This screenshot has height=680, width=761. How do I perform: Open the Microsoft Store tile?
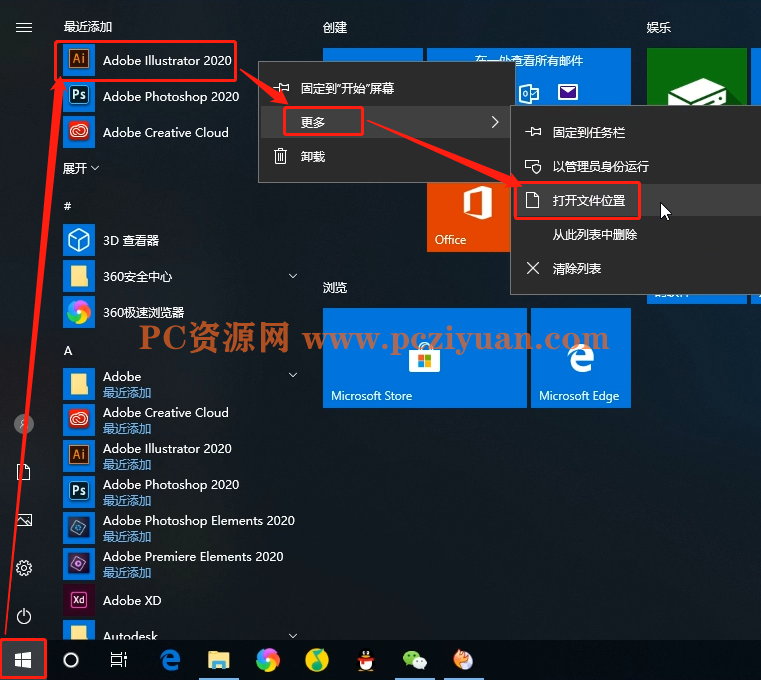click(425, 358)
